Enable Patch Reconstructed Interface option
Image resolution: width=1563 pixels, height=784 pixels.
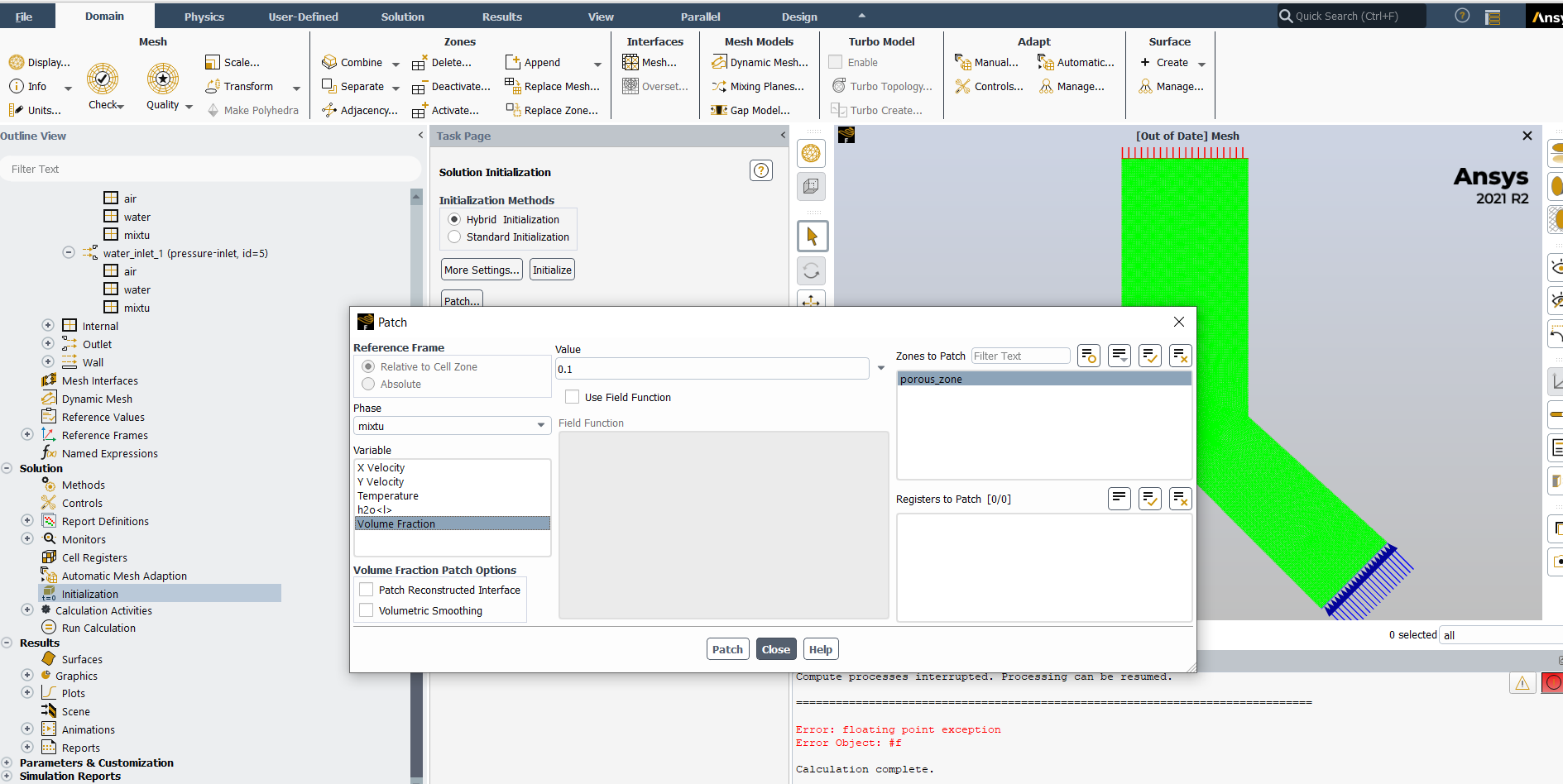tap(366, 590)
